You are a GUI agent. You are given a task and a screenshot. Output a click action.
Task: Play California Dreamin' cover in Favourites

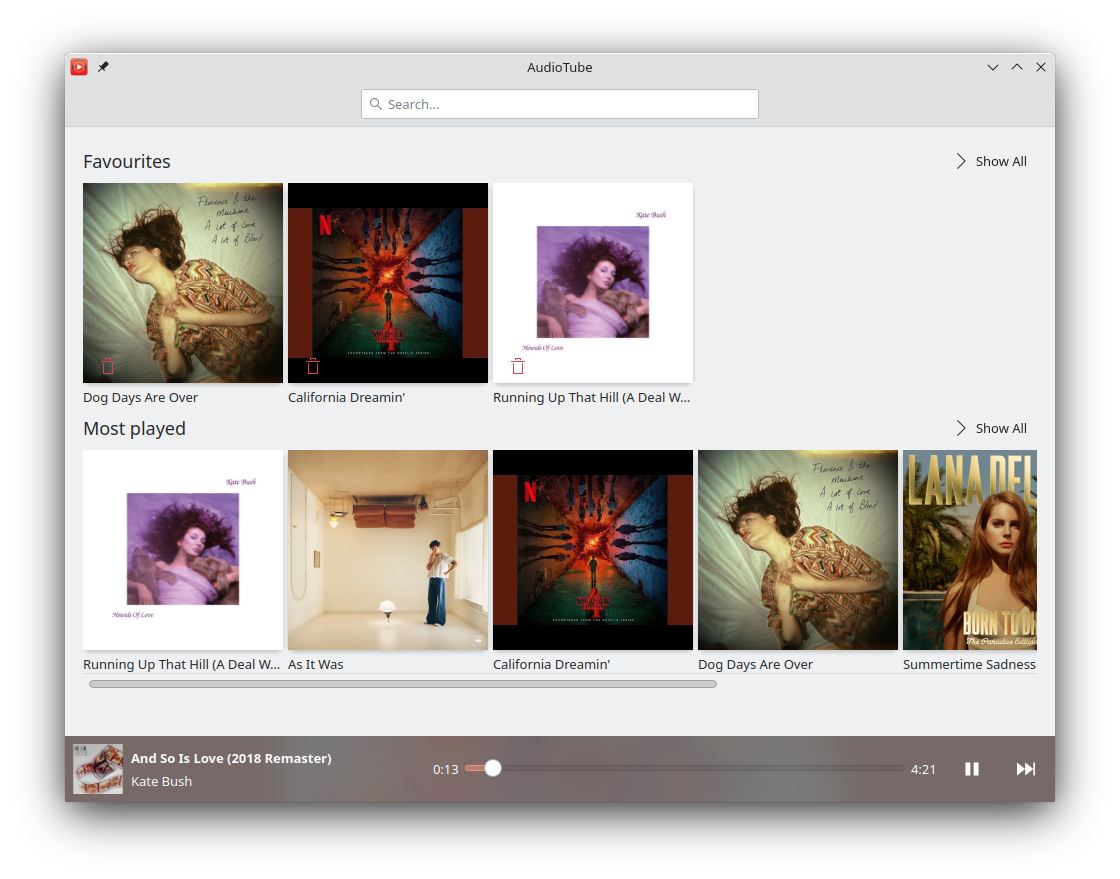(388, 283)
